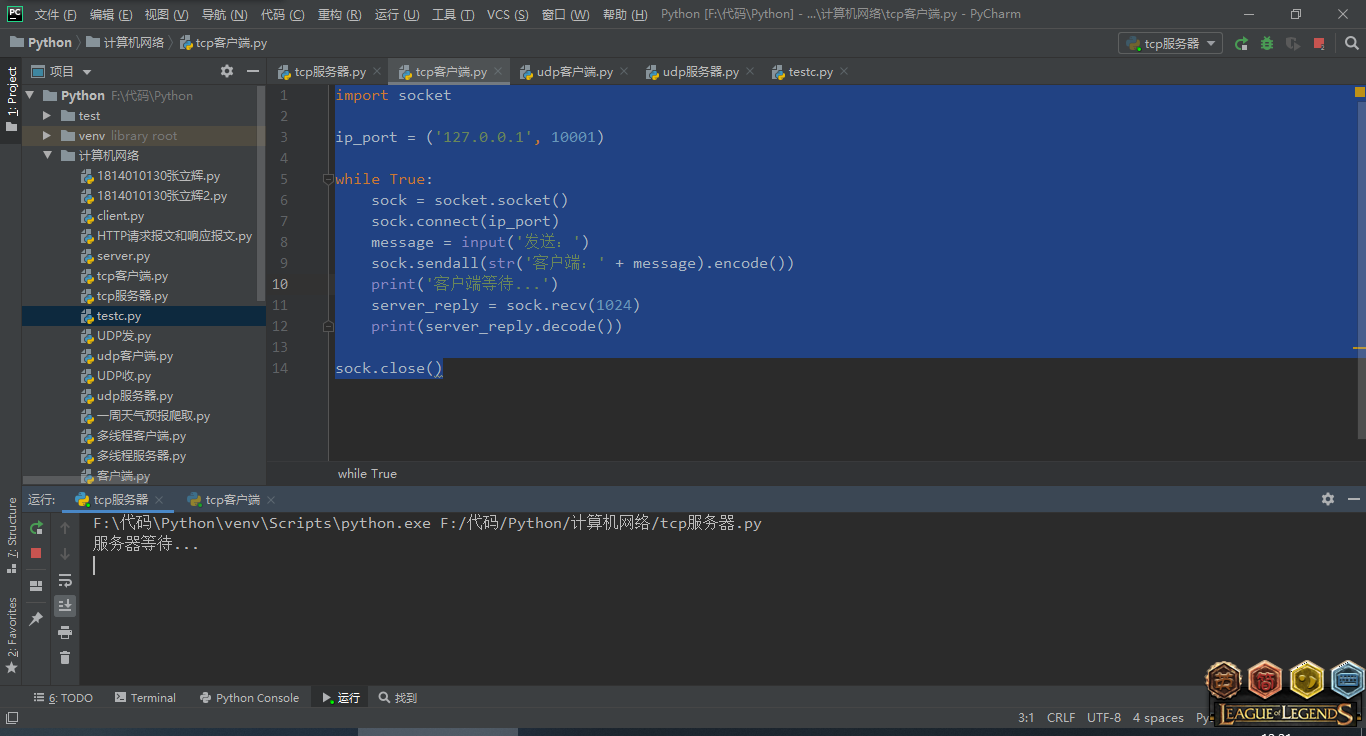
Task: Rerun tcp服务器 from the top toolbar
Action: (x=1241, y=43)
